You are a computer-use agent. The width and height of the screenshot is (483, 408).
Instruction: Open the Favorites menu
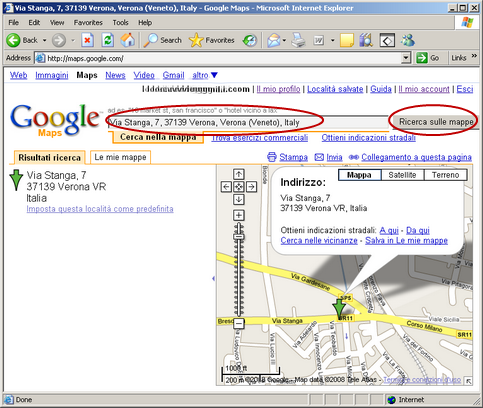pos(88,23)
